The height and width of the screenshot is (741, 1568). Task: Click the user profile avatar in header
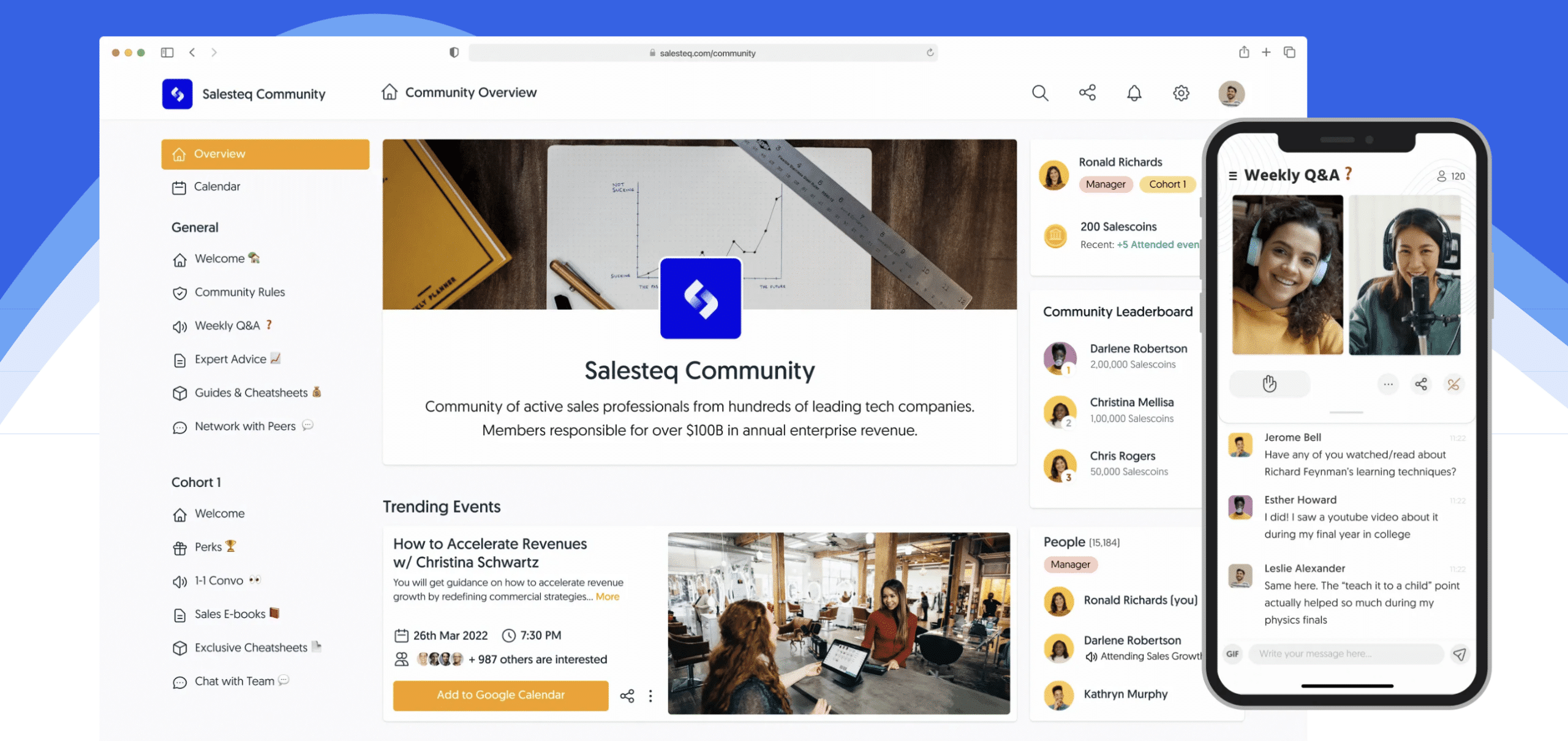1231,93
